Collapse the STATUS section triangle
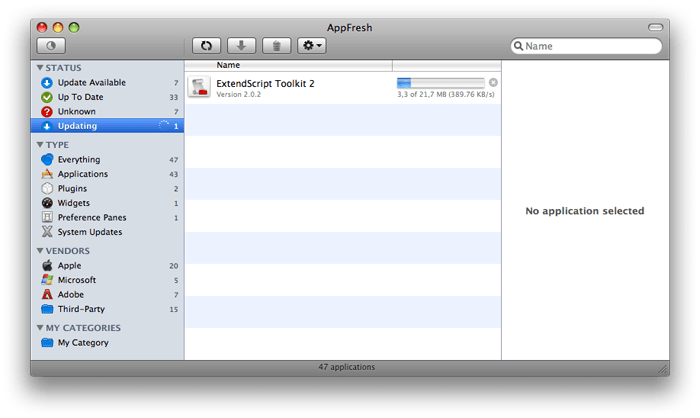The width and height of the screenshot is (700, 418). (40, 68)
